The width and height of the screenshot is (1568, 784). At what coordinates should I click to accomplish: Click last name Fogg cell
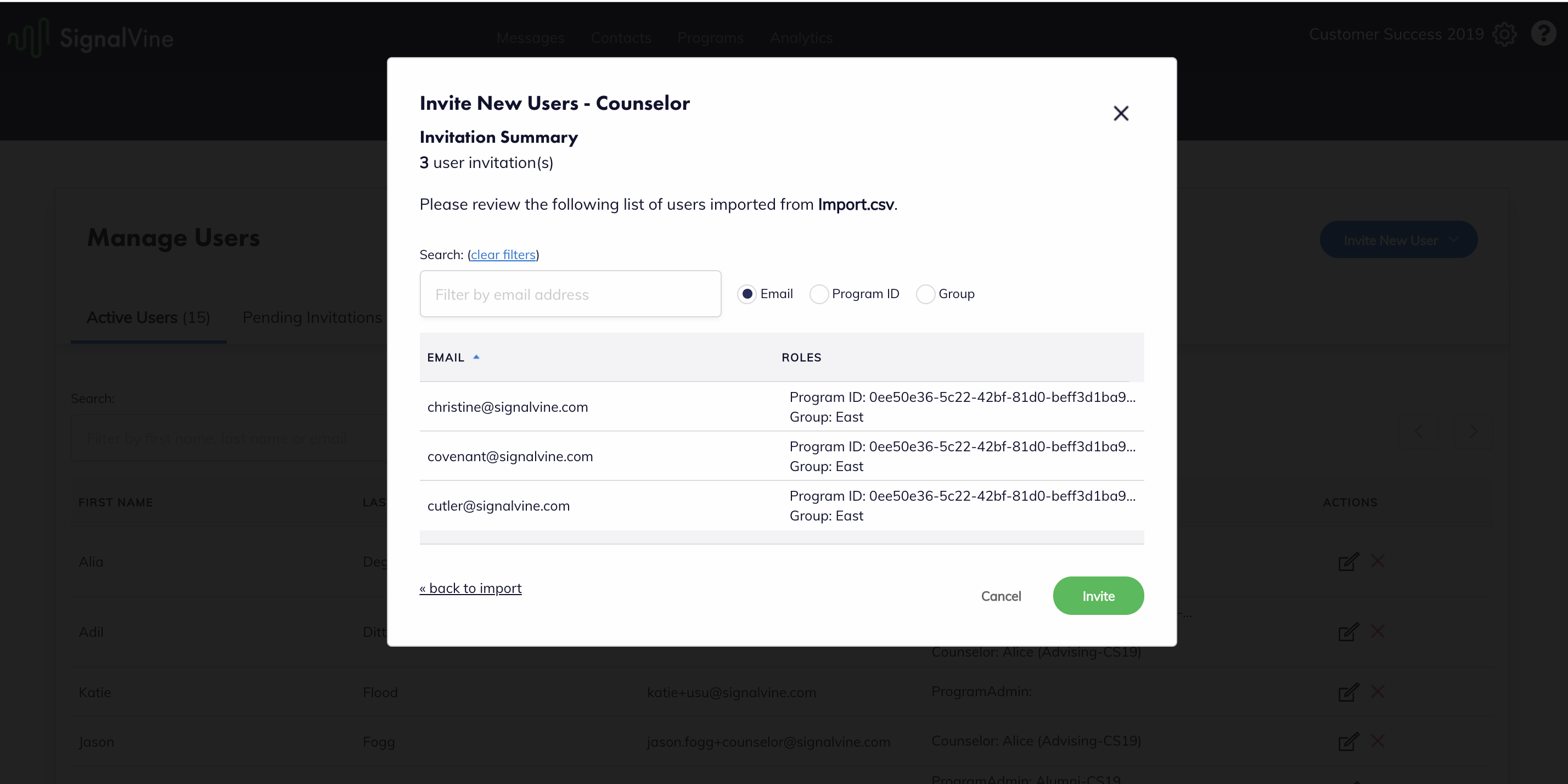coord(379,741)
